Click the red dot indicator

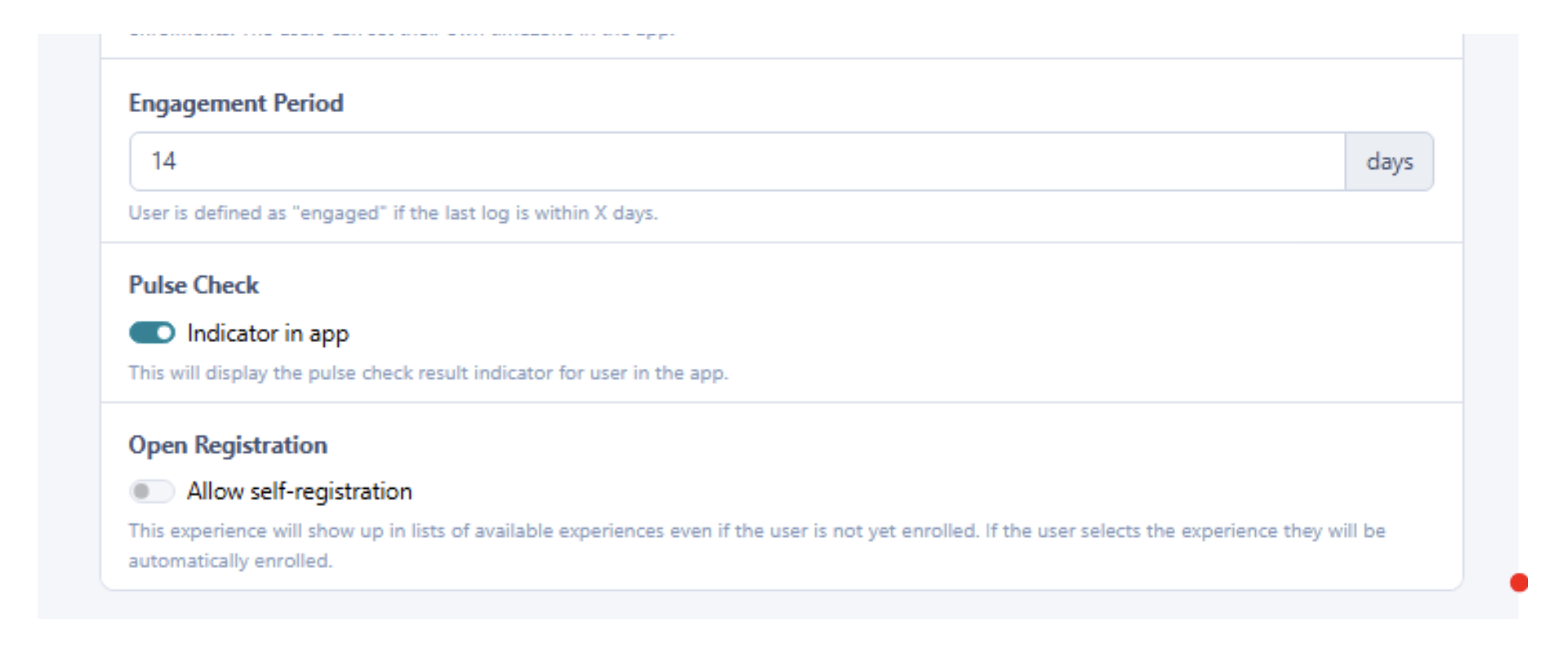click(1519, 583)
